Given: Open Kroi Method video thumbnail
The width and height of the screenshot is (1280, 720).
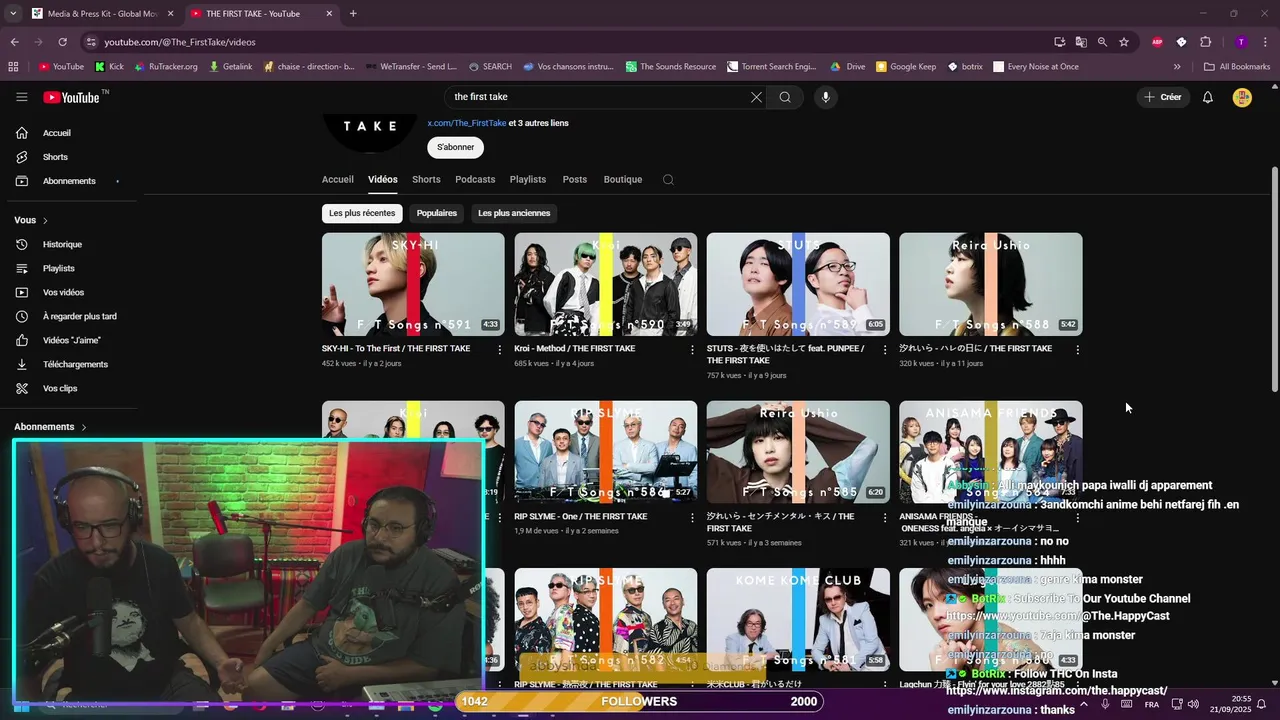Looking at the screenshot, I should [606, 284].
